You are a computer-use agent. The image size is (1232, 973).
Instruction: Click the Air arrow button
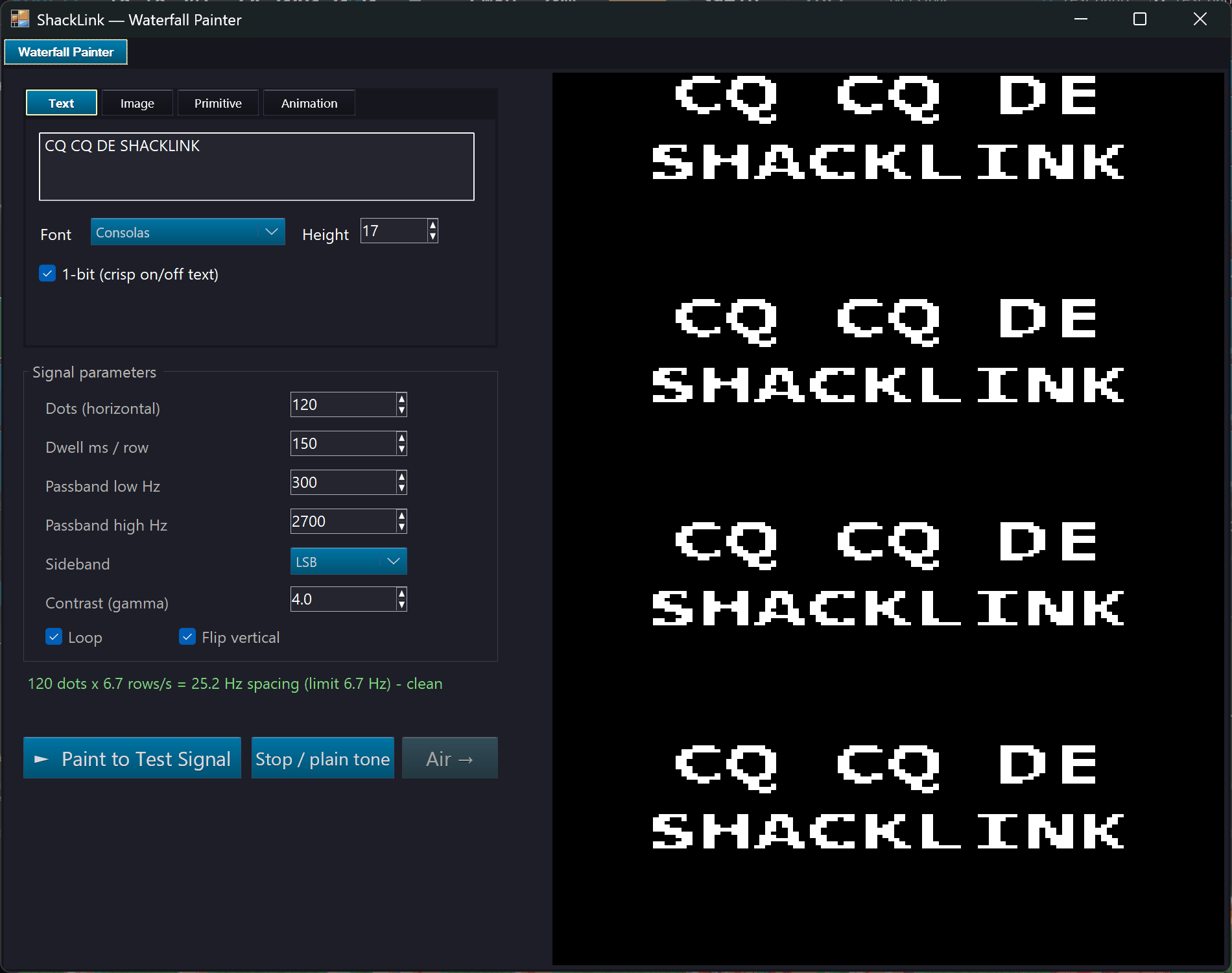click(450, 758)
